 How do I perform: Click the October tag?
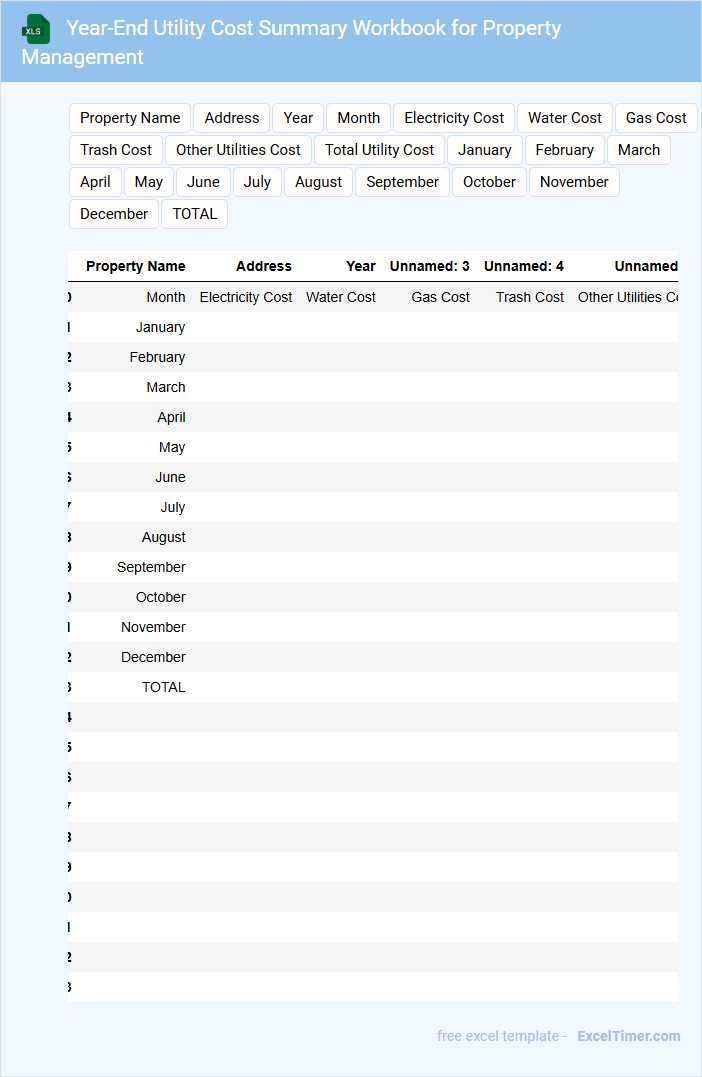(x=489, y=182)
